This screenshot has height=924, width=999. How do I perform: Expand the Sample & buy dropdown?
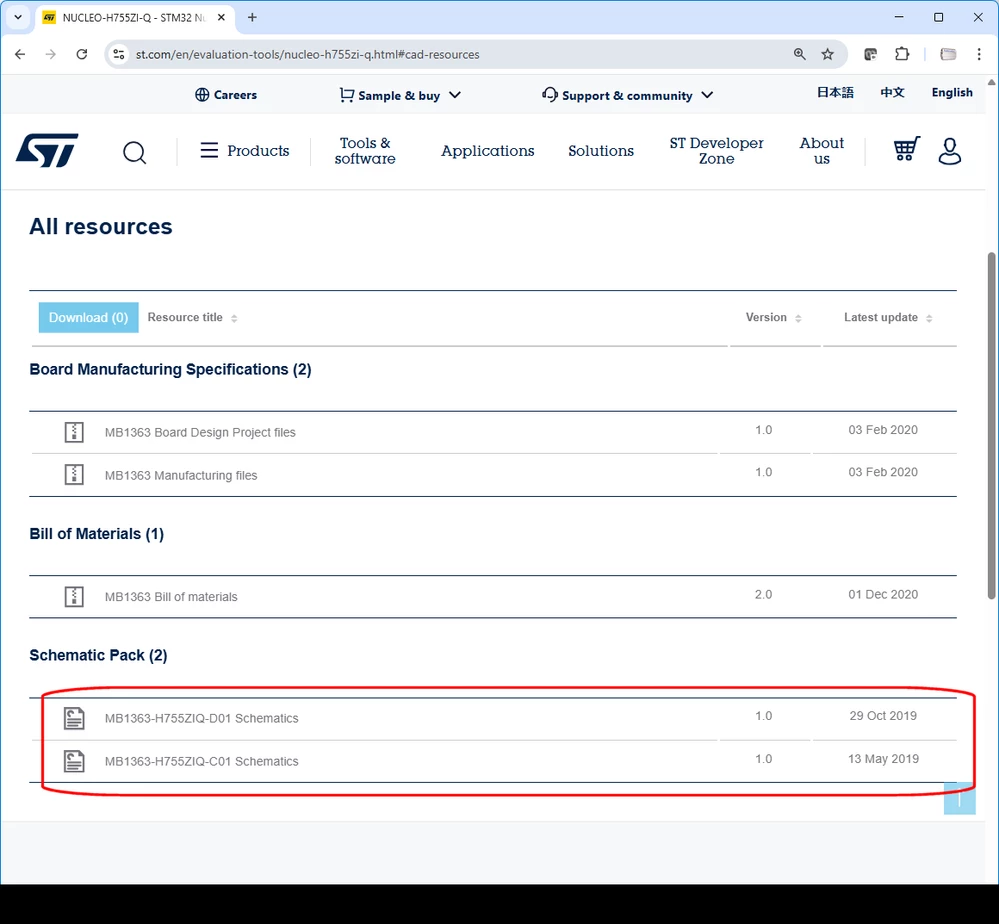click(400, 95)
